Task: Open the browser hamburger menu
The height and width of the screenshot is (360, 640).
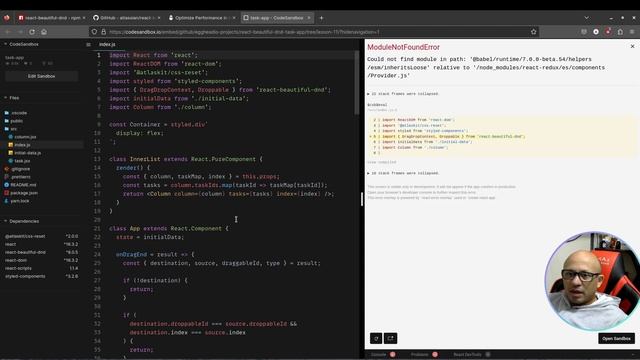Action: [632, 32]
